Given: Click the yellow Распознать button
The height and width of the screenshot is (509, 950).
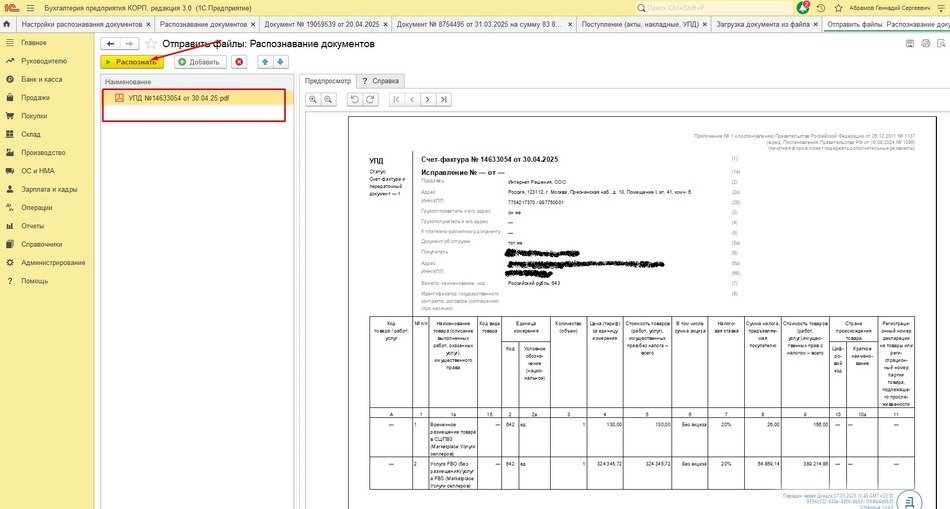Looking at the screenshot, I should pyautogui.click(x=132, y=62).
